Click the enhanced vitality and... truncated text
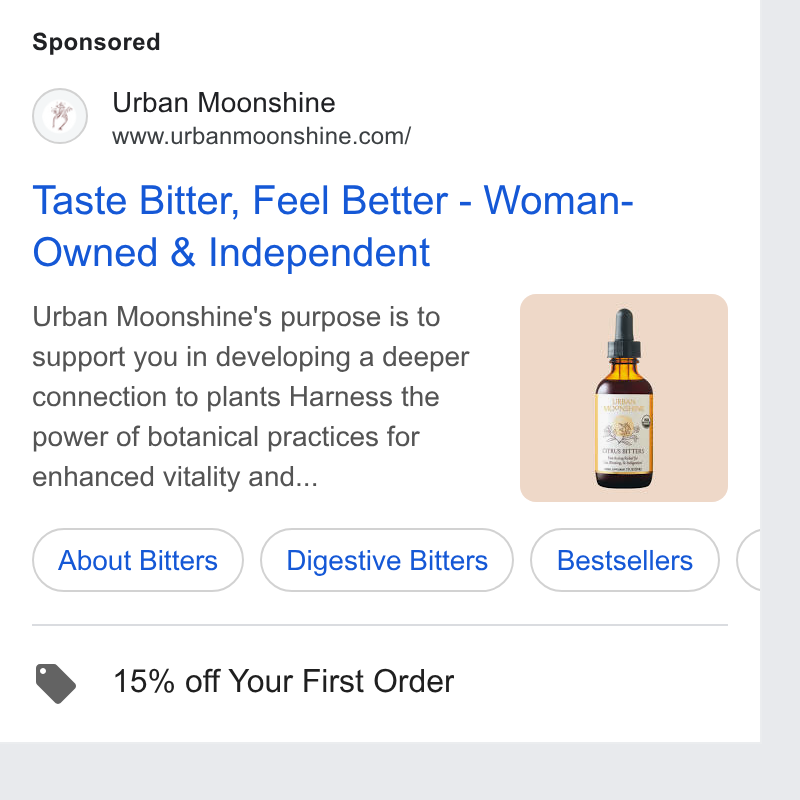Image resolution: width=800 pixels, height=800 pixels. point(175,477)
